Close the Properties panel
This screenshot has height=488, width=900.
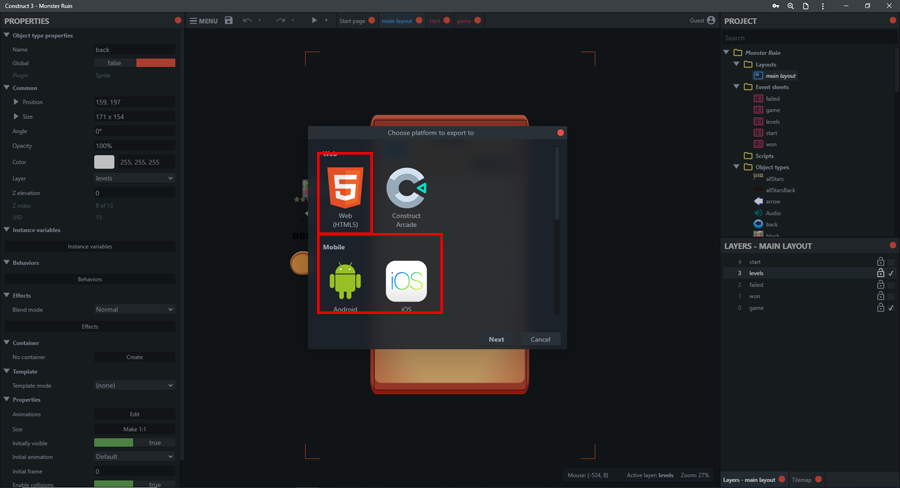tap(178, 20)
